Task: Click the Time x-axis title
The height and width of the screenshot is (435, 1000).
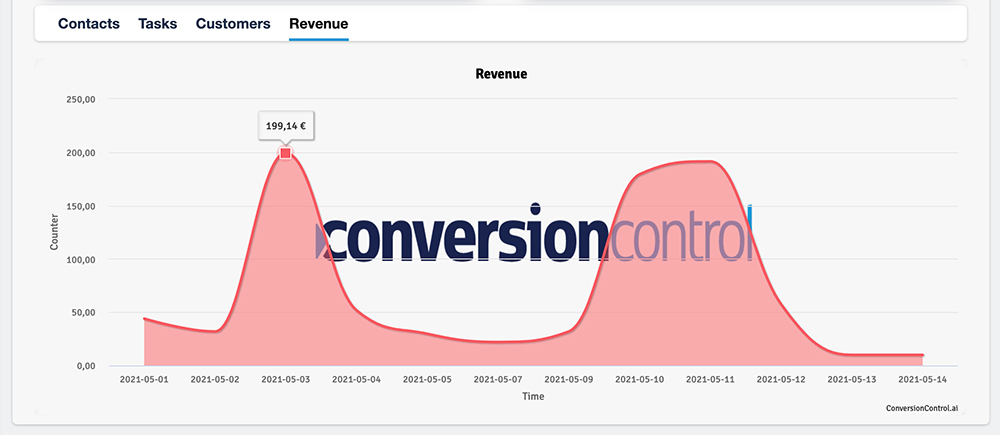Action: [x=533, y=396]
